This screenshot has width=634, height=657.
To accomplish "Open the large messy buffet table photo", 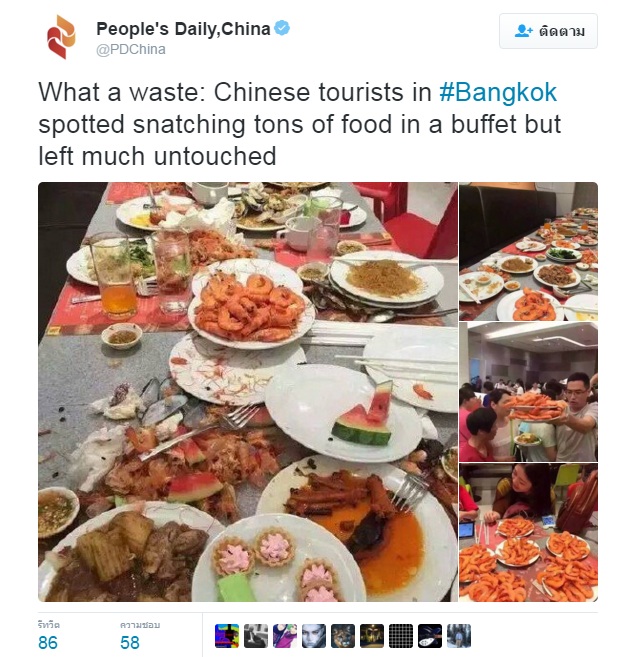I will (x=248, y=392).
